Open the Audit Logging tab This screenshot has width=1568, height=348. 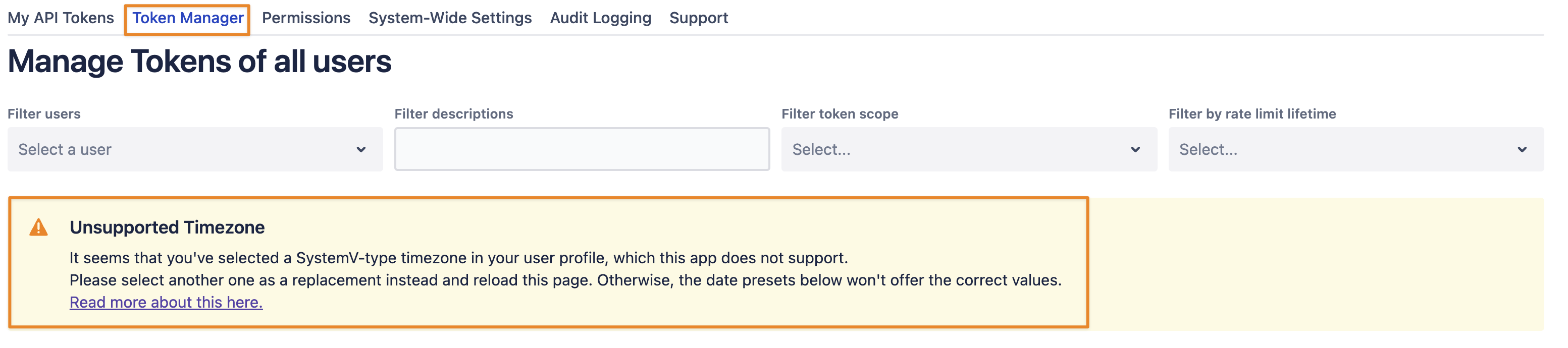(x=600, y=18)
